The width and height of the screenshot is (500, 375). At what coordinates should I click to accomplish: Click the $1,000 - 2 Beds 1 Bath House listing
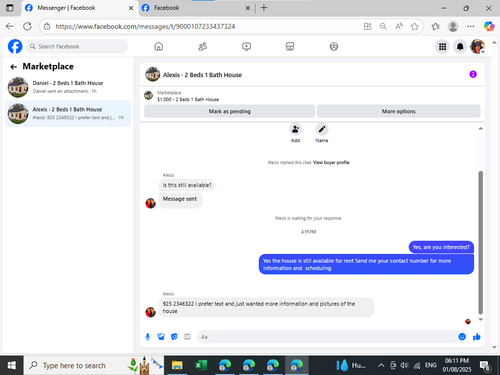pos(188,99)
